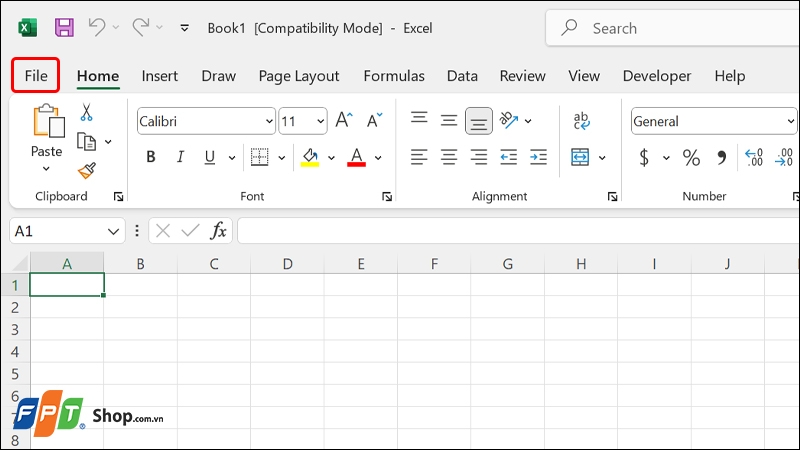Increase font size with large A
The image size is (800, 450).
[344, 120]
